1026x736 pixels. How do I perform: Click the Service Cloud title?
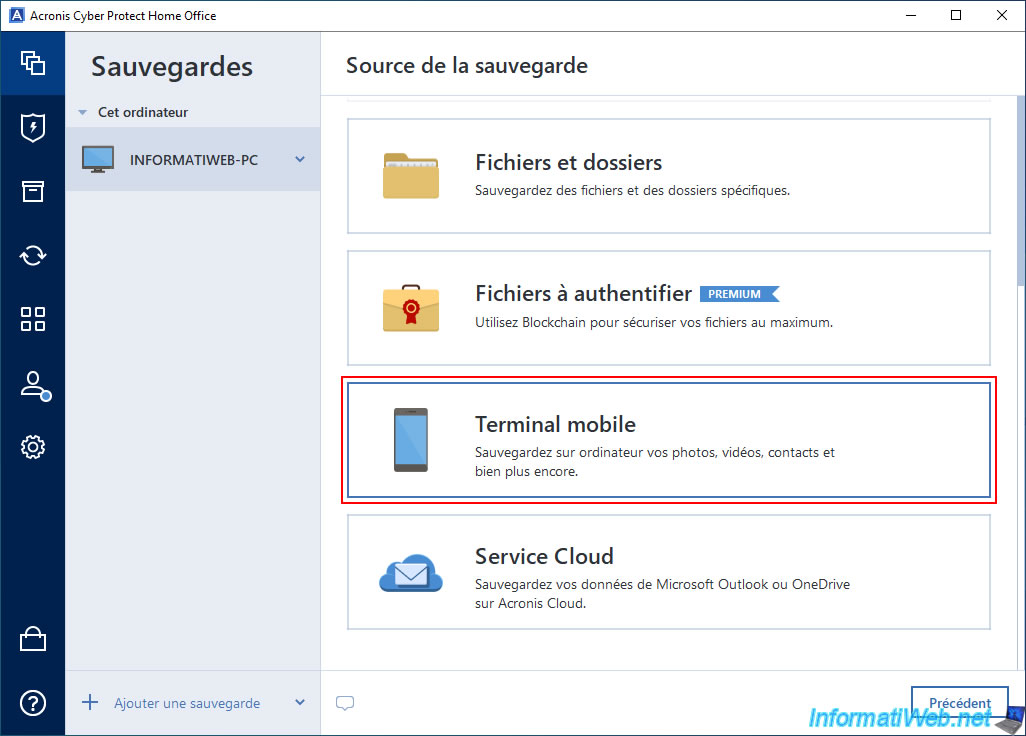[x=544, y=556]
